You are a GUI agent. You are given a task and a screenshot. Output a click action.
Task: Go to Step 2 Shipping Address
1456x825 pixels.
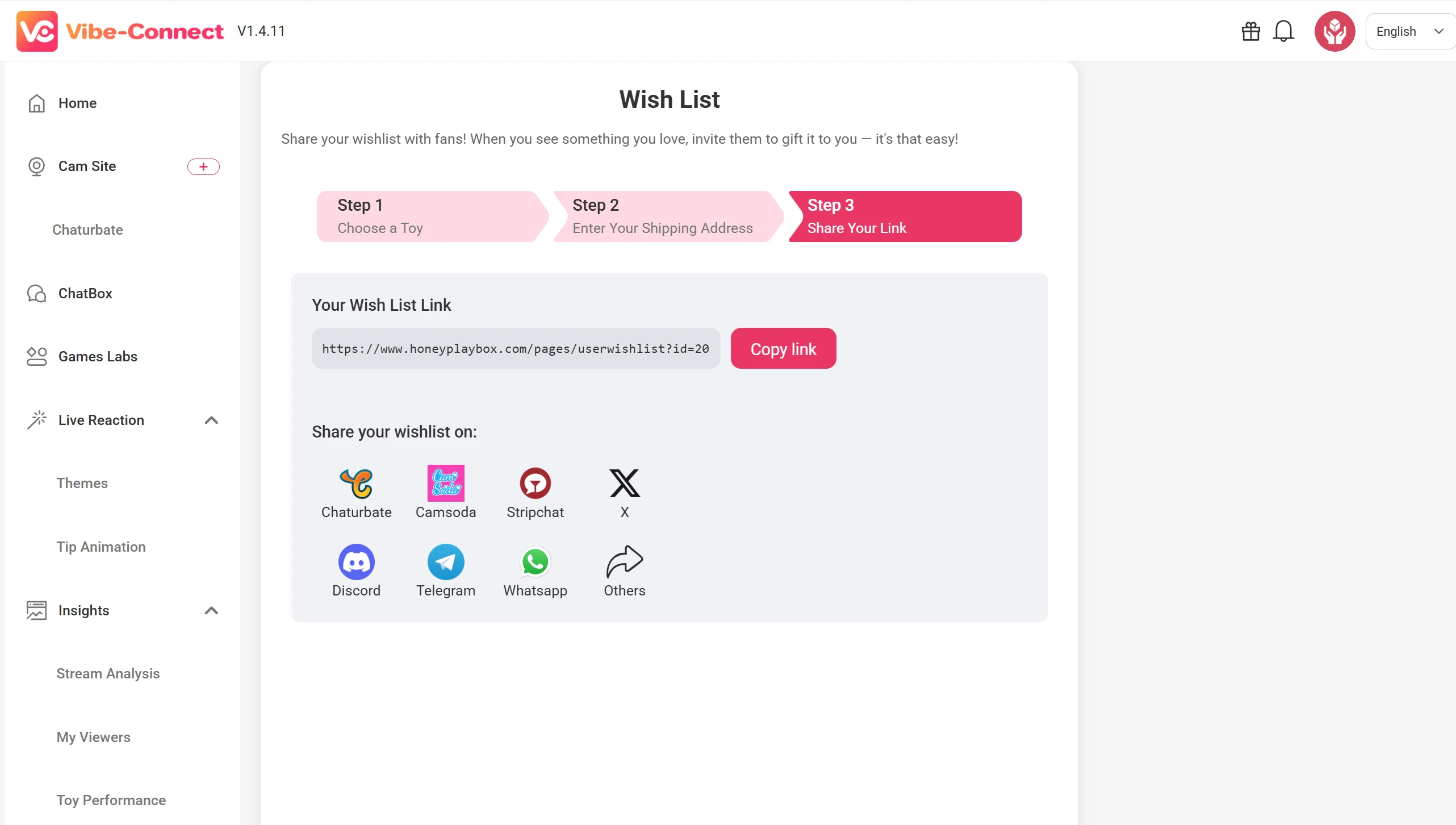[664, 216]
